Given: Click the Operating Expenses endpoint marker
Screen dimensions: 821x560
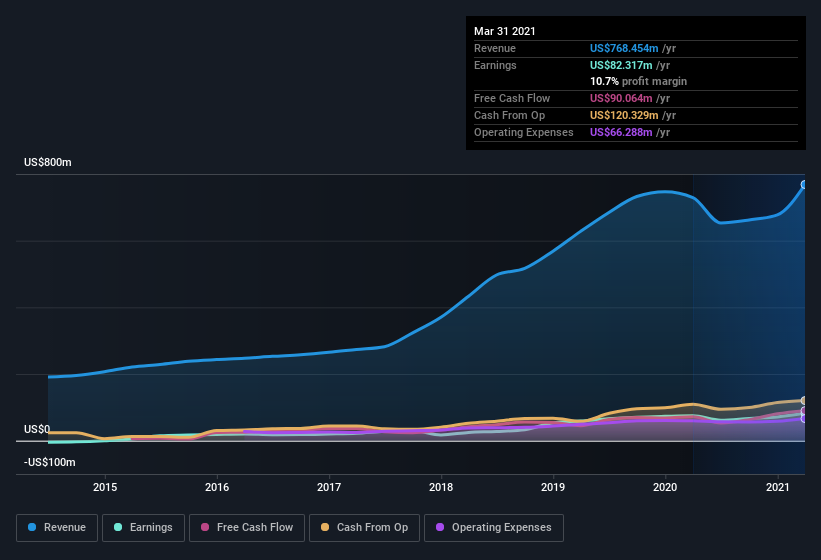Looking at the screenshot, I should (x=804, y=419).
